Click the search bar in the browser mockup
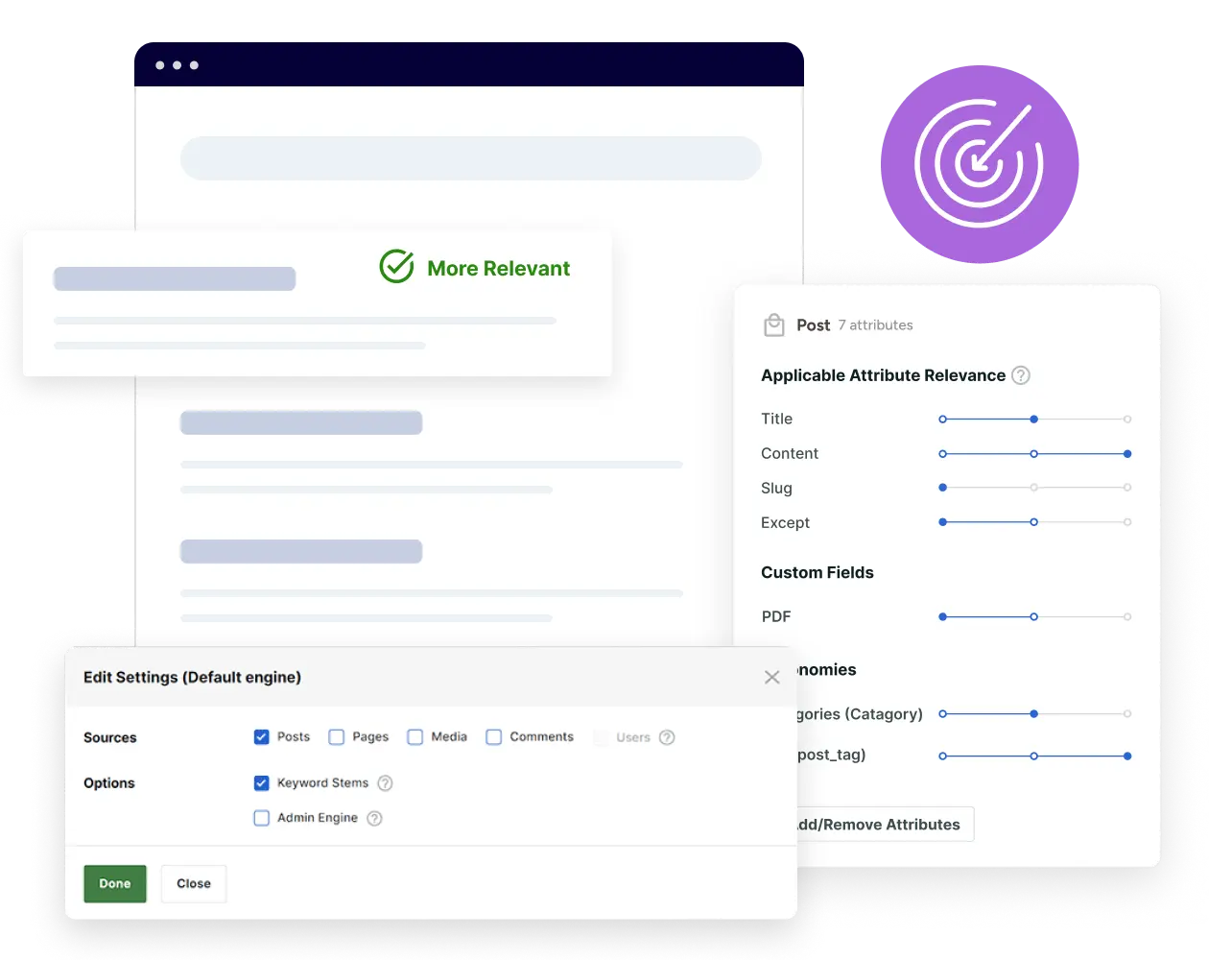The image size is (1232, 960). pyautogui.click(x=470, y=158)
